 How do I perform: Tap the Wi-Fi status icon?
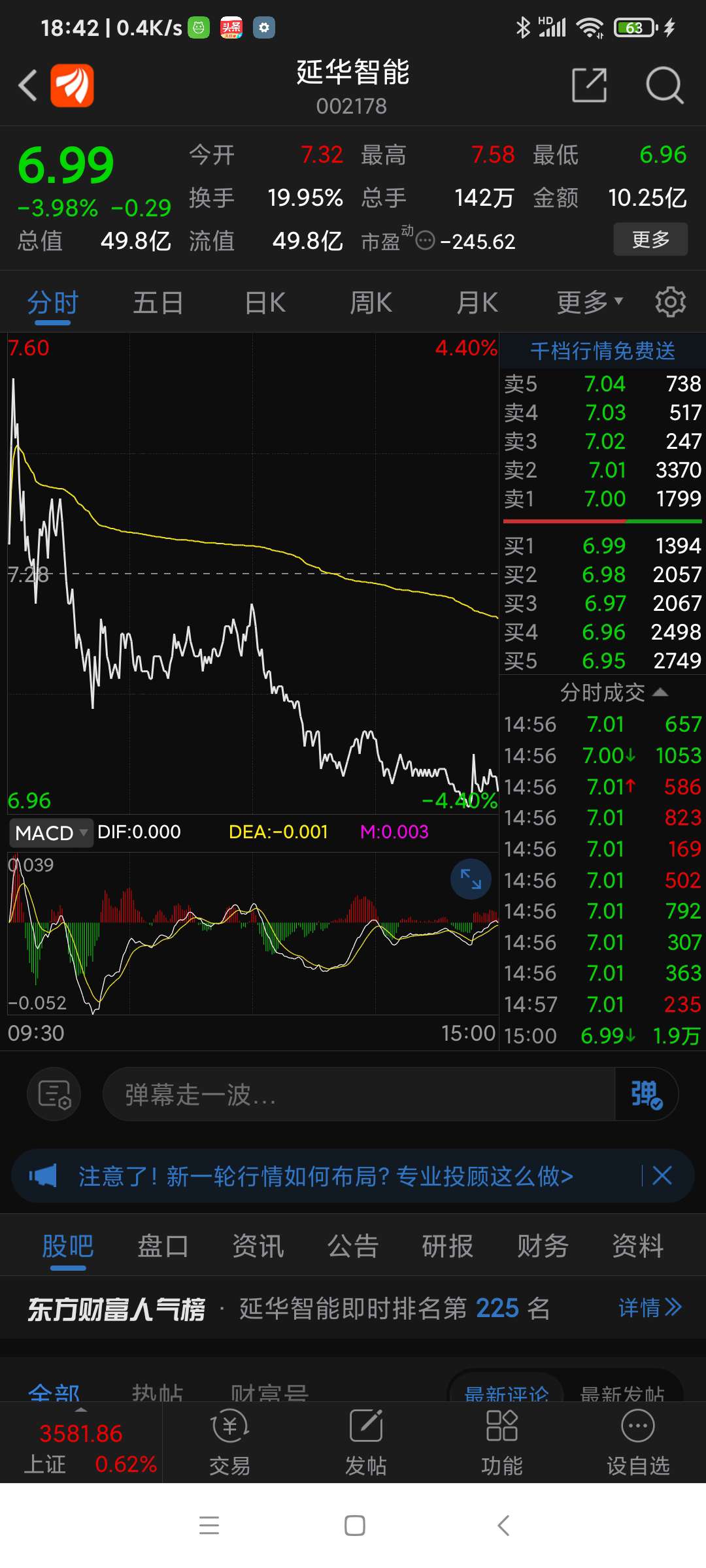pos(590,27)
